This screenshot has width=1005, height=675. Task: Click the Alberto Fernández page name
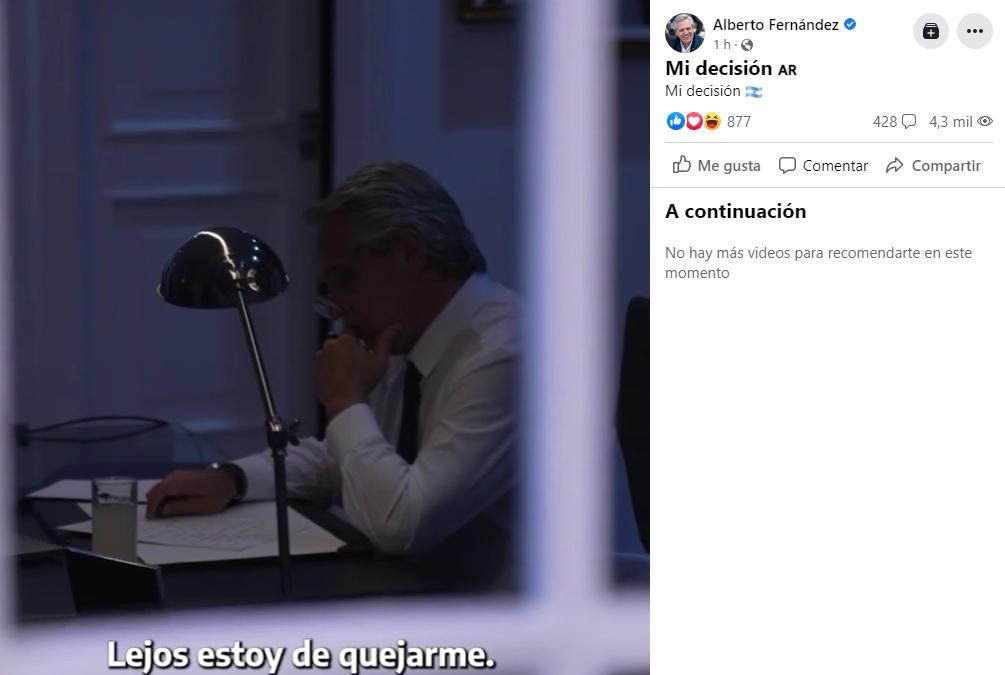click(x=776, y=24)
